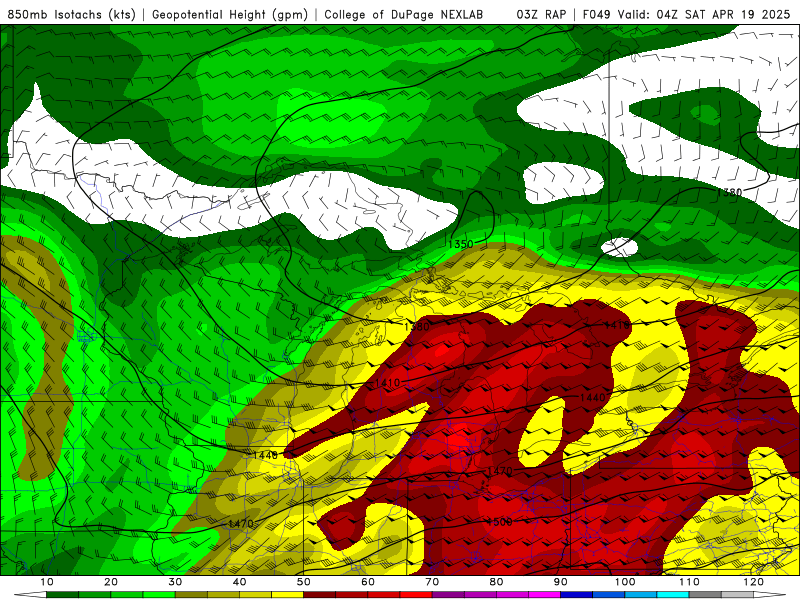
Task: Click the dark gray swatch starting at 110
Action: (x=705, y=595)
